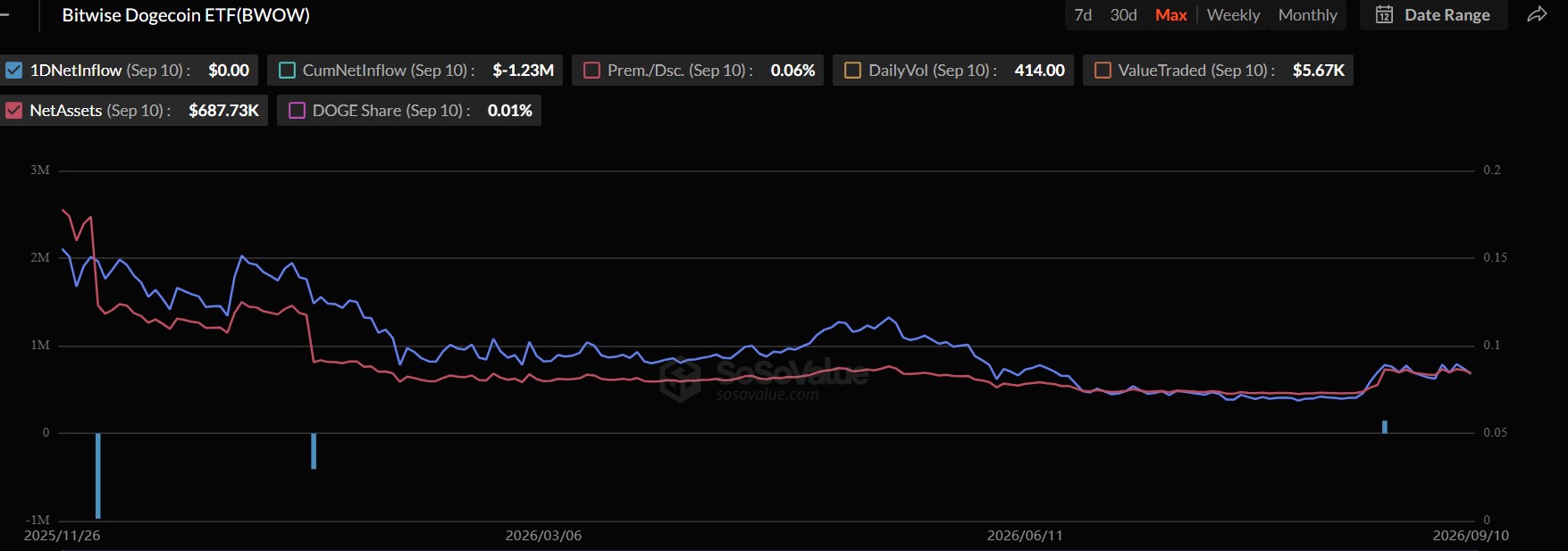Click the $-1.23M CumNetInflow value
The image size is (1568, 551).
pos(523,70)
